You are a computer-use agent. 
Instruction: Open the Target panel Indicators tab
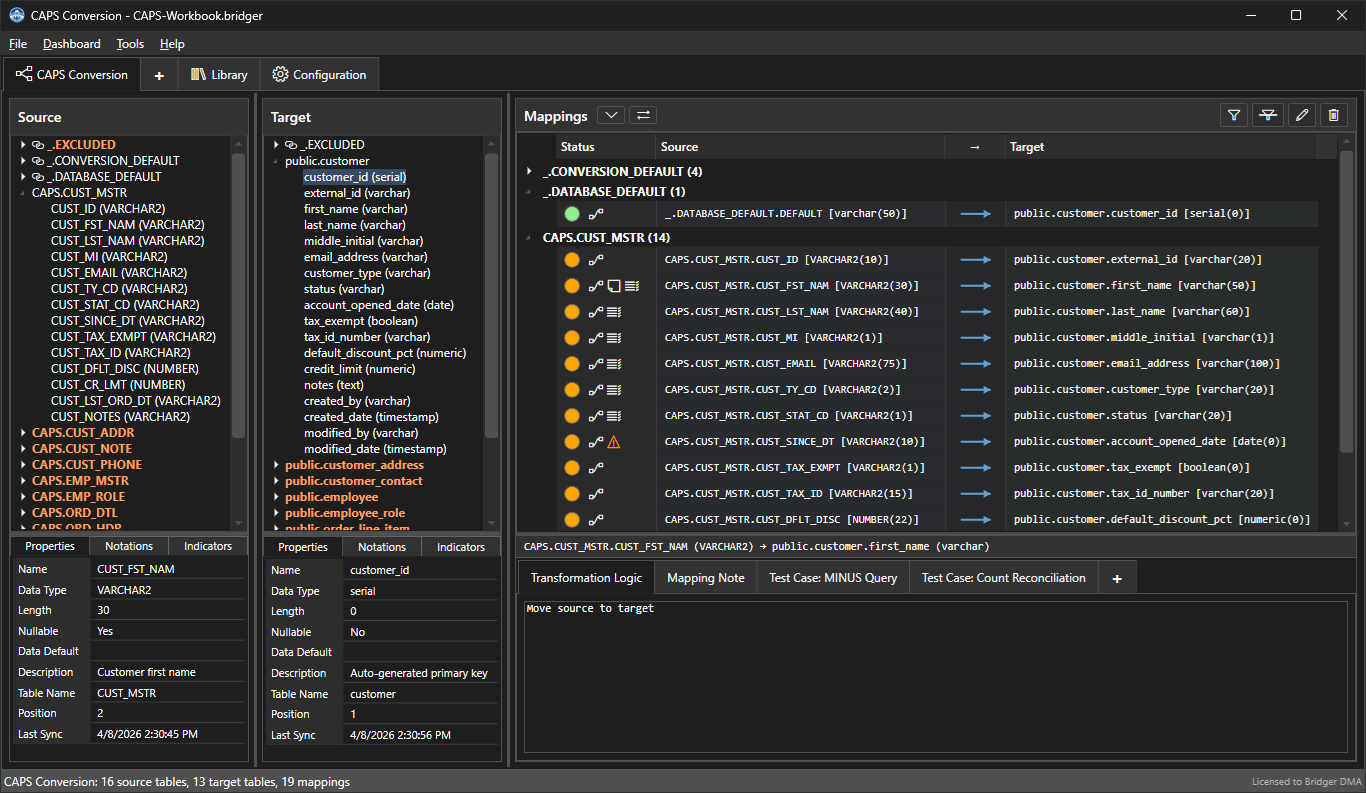point(461,547)
